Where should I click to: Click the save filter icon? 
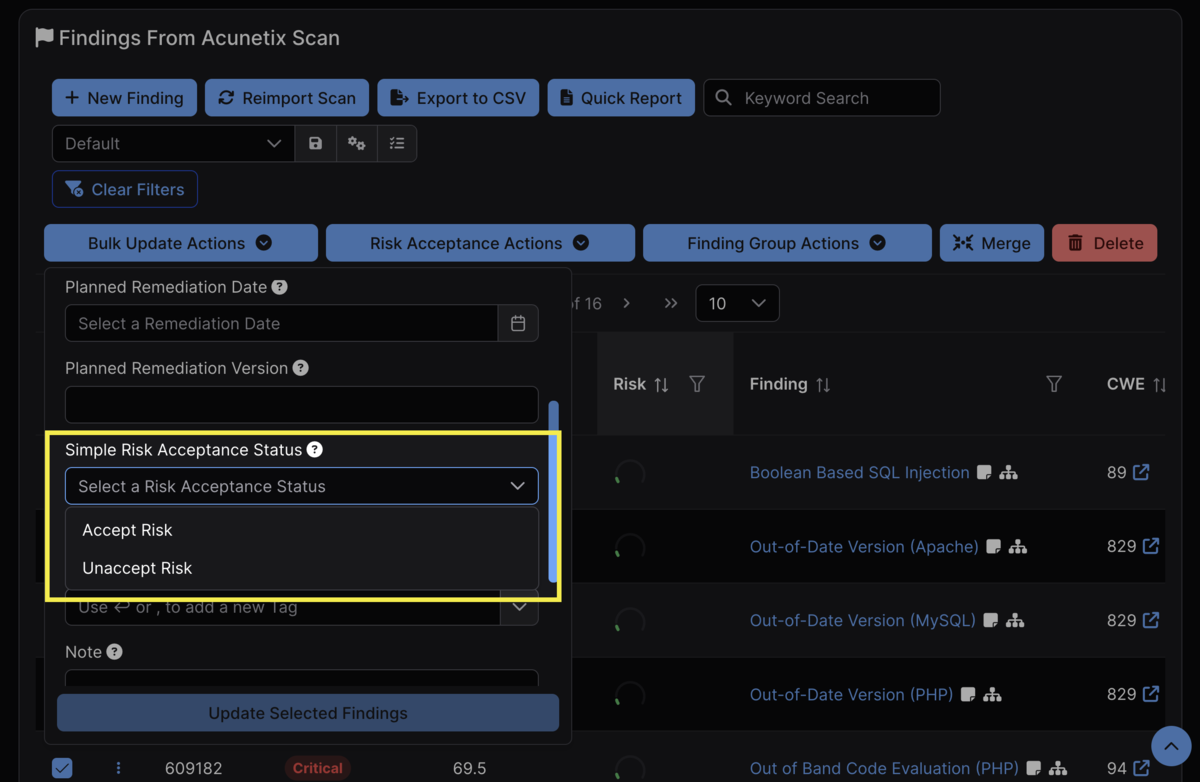click(x=315, y=143)
